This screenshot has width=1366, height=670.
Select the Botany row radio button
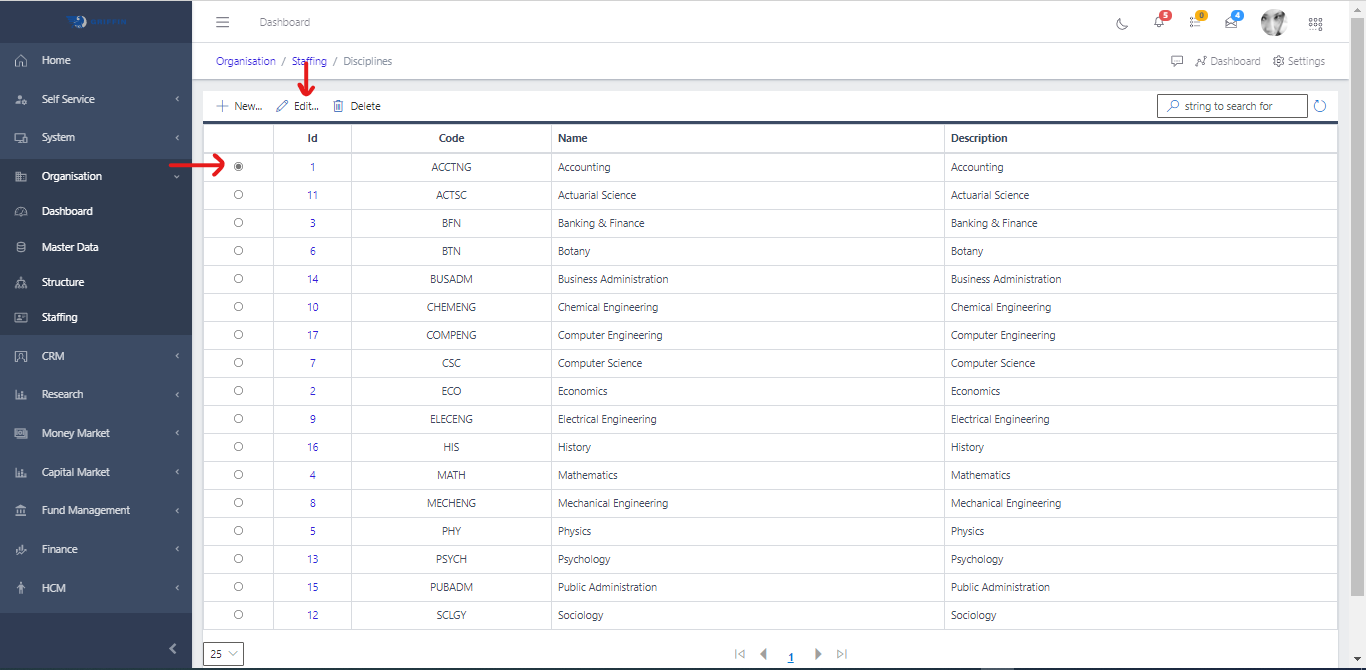[x=238, y=251]
